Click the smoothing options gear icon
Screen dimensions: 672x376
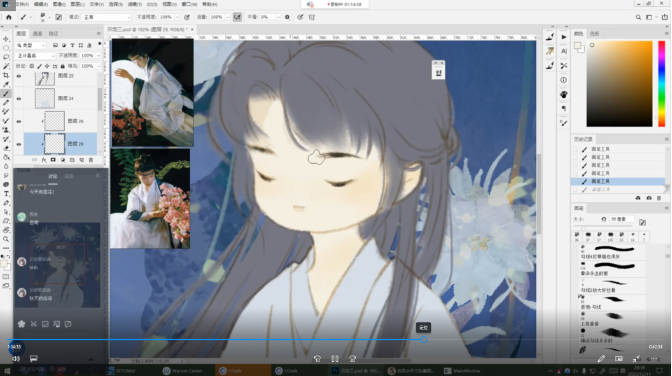pos(287,17)
